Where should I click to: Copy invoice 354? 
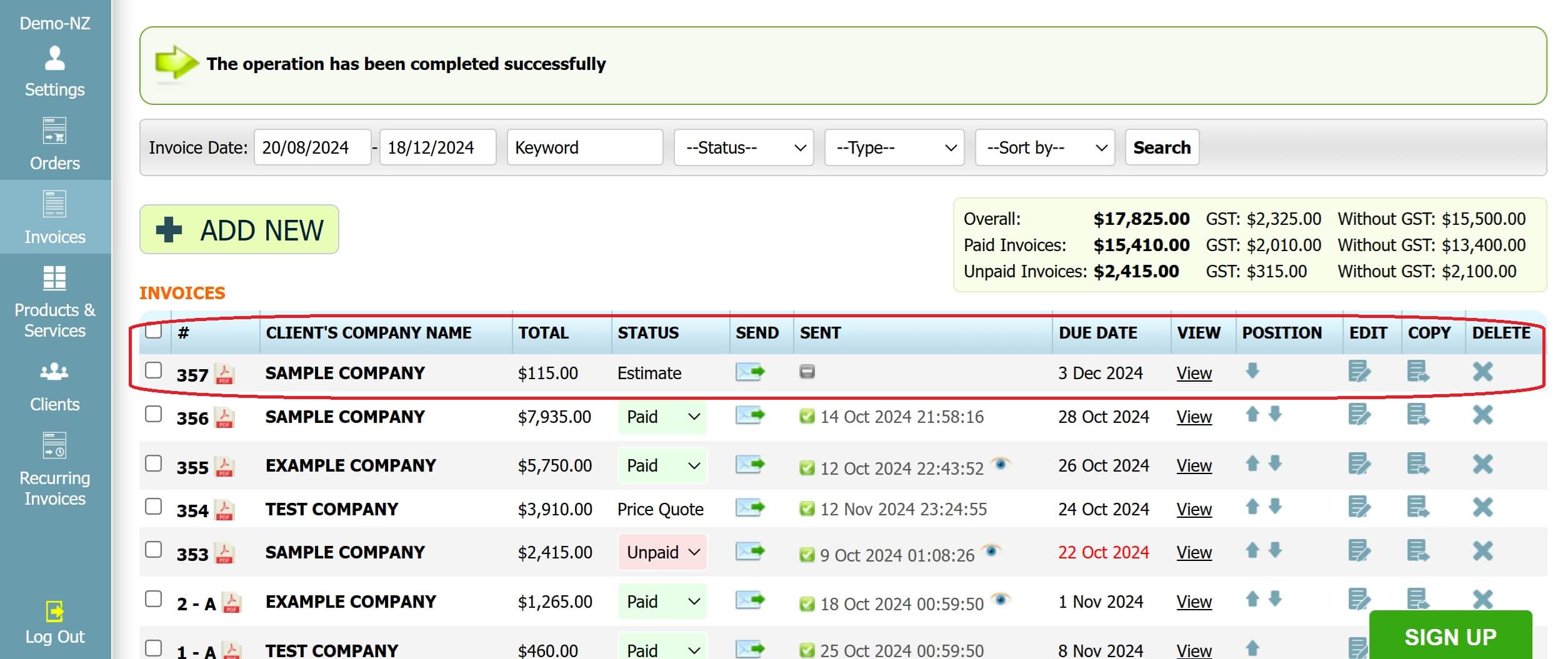click(x=1418, y=507)
